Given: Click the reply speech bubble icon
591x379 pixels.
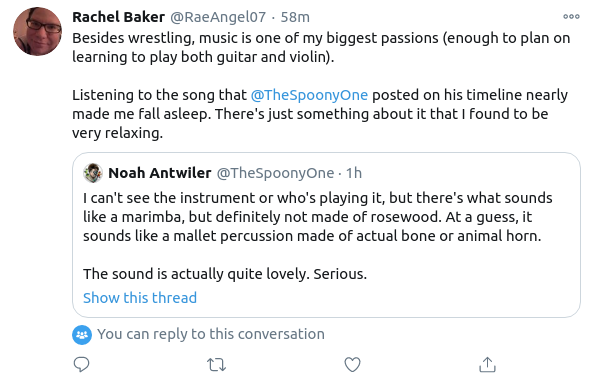Looking at the screenshot, I should click(81, 364).
